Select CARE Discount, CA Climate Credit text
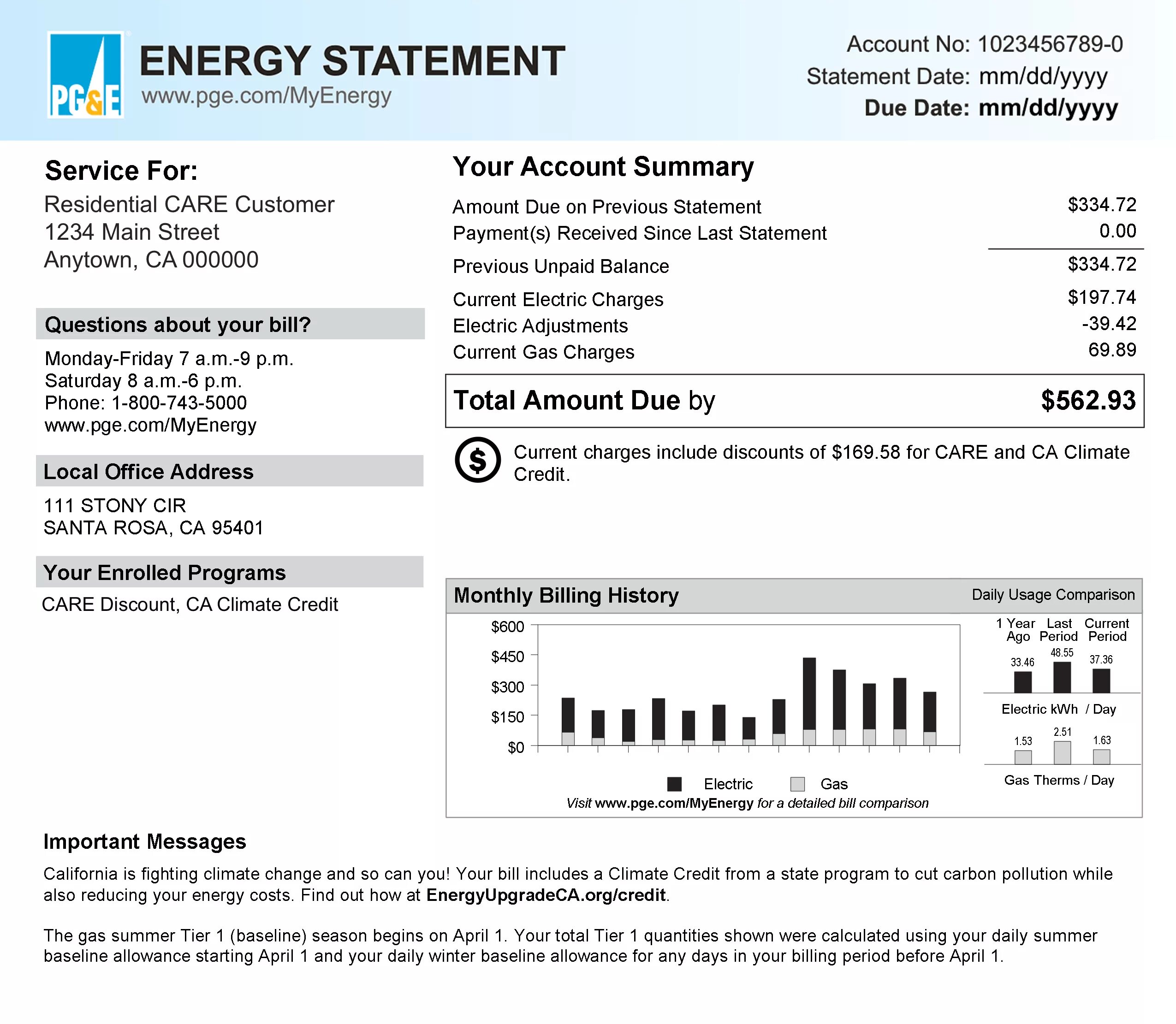Image resolution: width=1176 pixels, height=1024 pixels. coord(190,604)
